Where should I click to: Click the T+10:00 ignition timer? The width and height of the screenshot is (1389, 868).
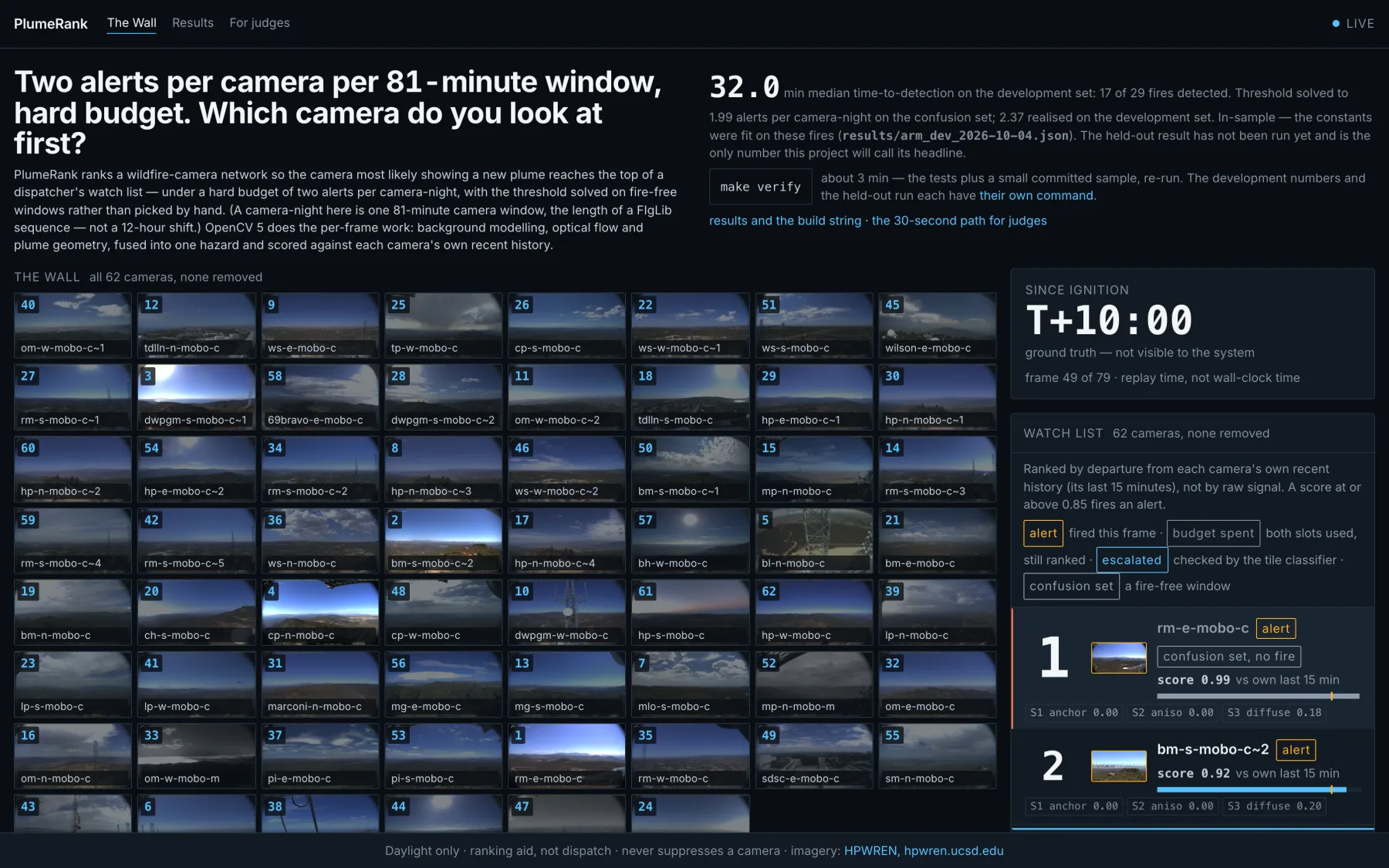coord(1108,320)
